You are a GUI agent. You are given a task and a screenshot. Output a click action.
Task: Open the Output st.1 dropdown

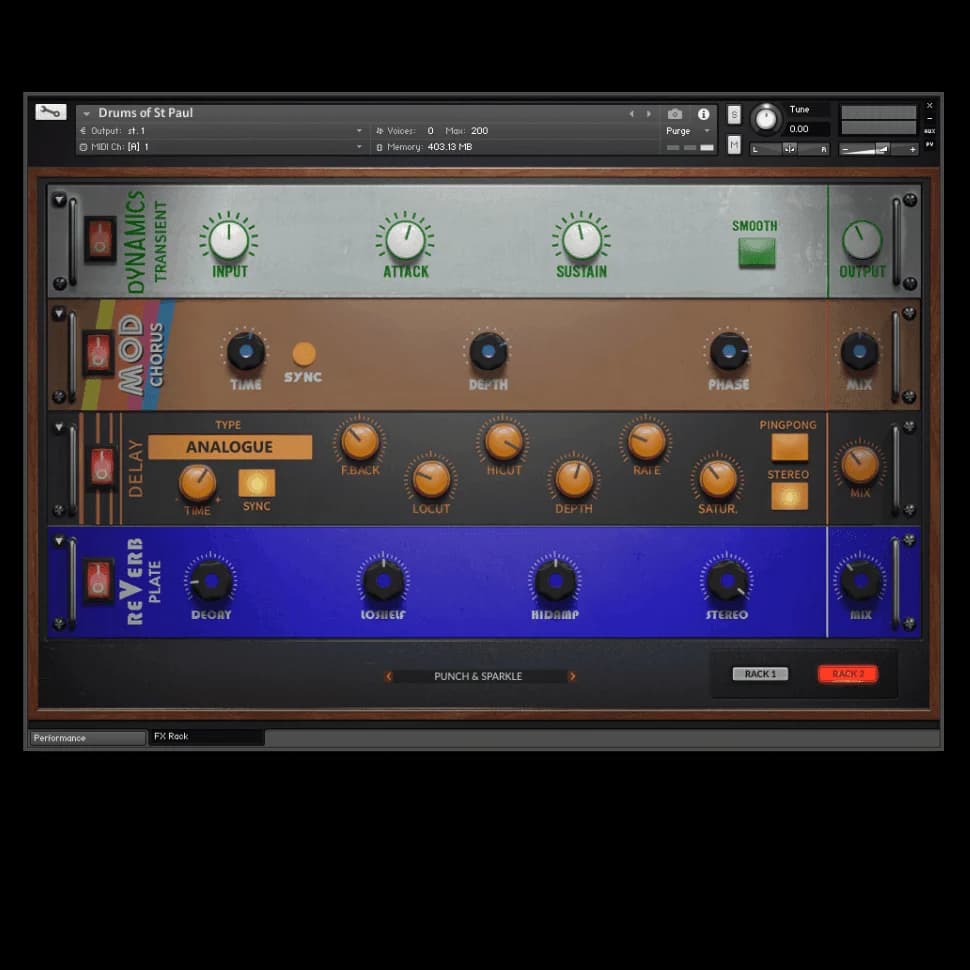(359, 131)
